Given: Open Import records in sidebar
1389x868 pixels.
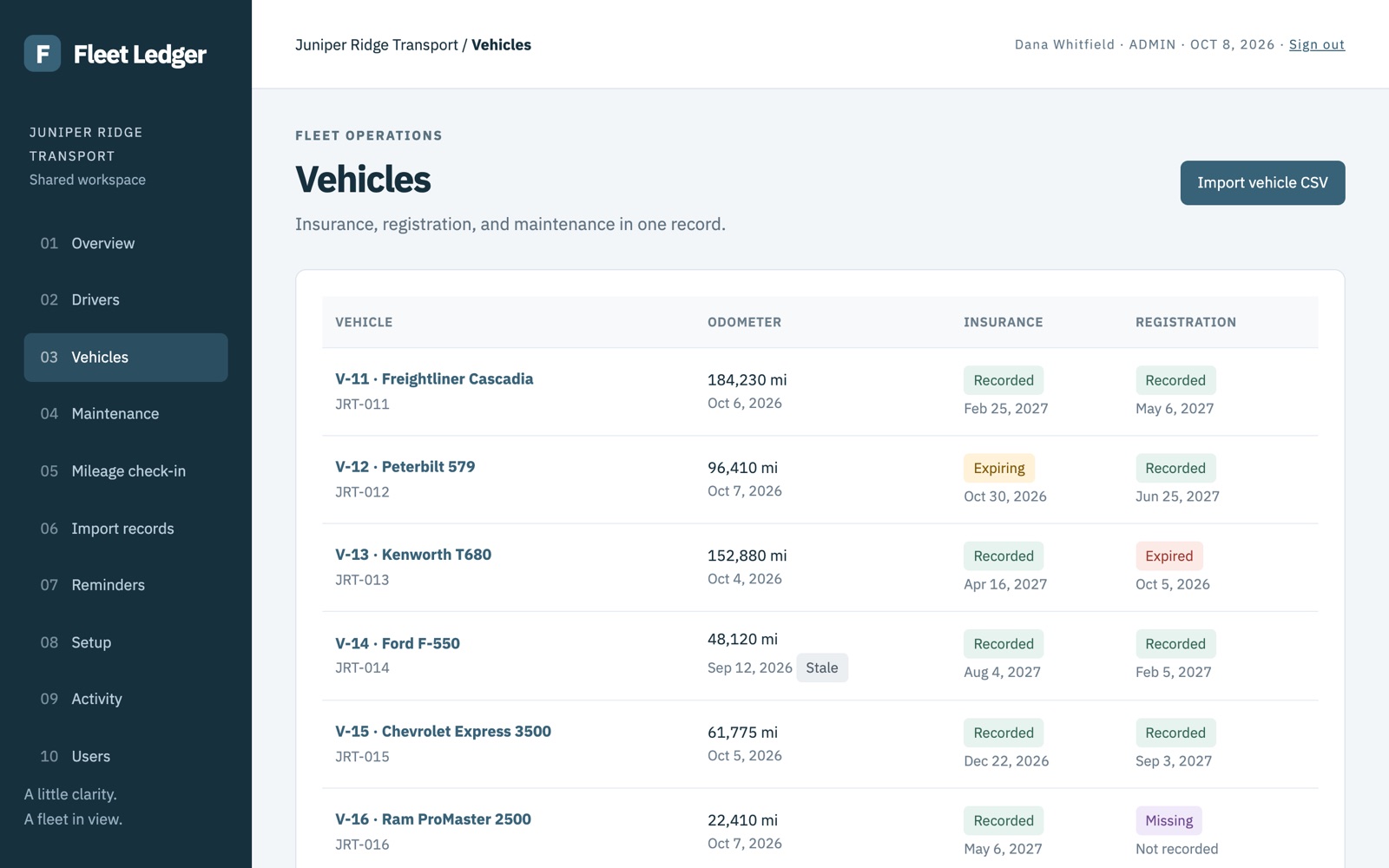Looking at the screenshot, I should [126, 528].
